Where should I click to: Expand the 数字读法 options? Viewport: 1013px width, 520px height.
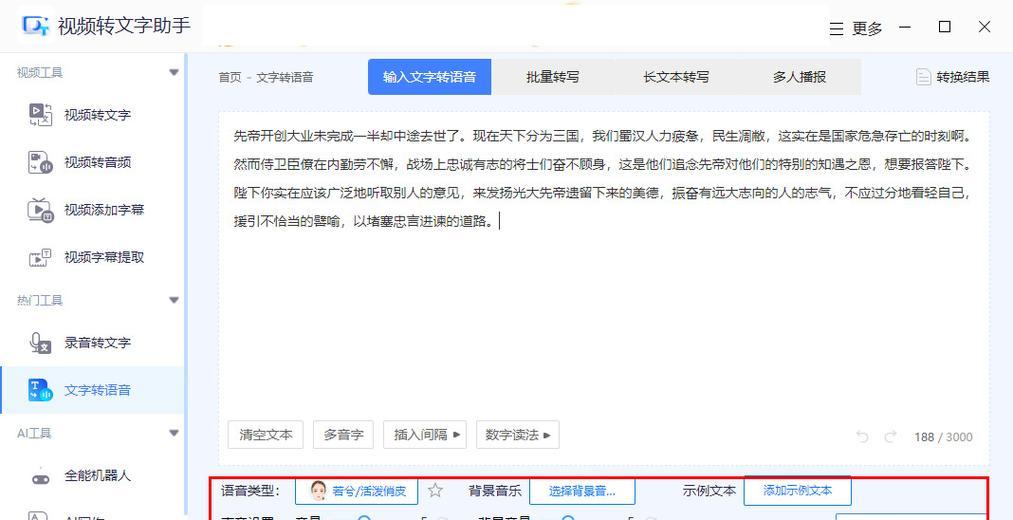pos(517,435)
